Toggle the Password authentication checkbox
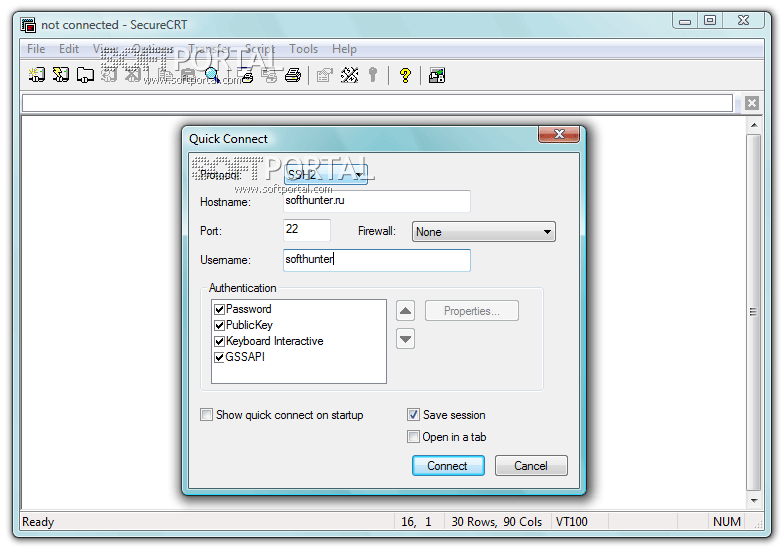784x551 pixels. [219, 309]
